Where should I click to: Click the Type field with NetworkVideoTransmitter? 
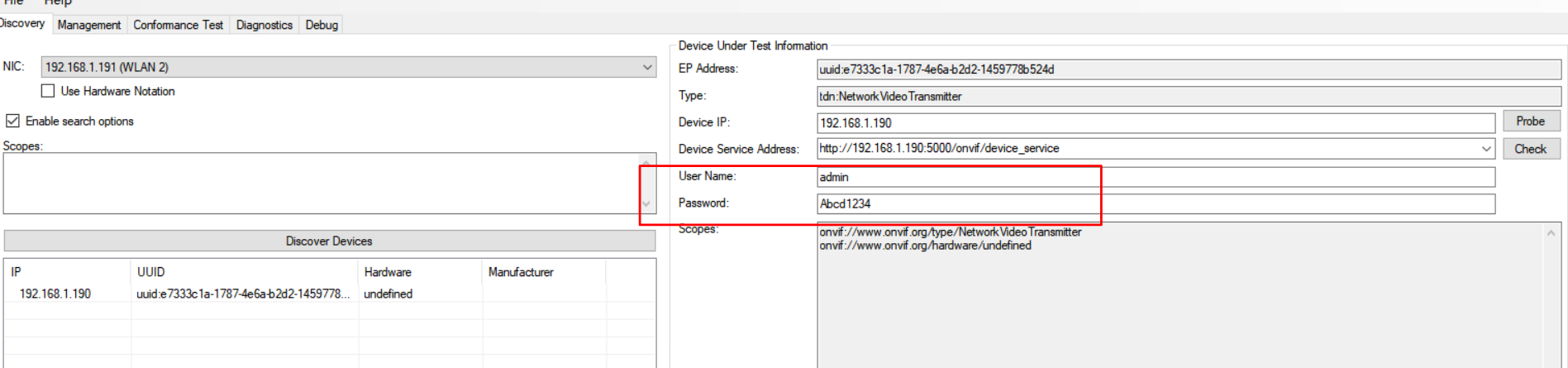tap(1189, 96)
